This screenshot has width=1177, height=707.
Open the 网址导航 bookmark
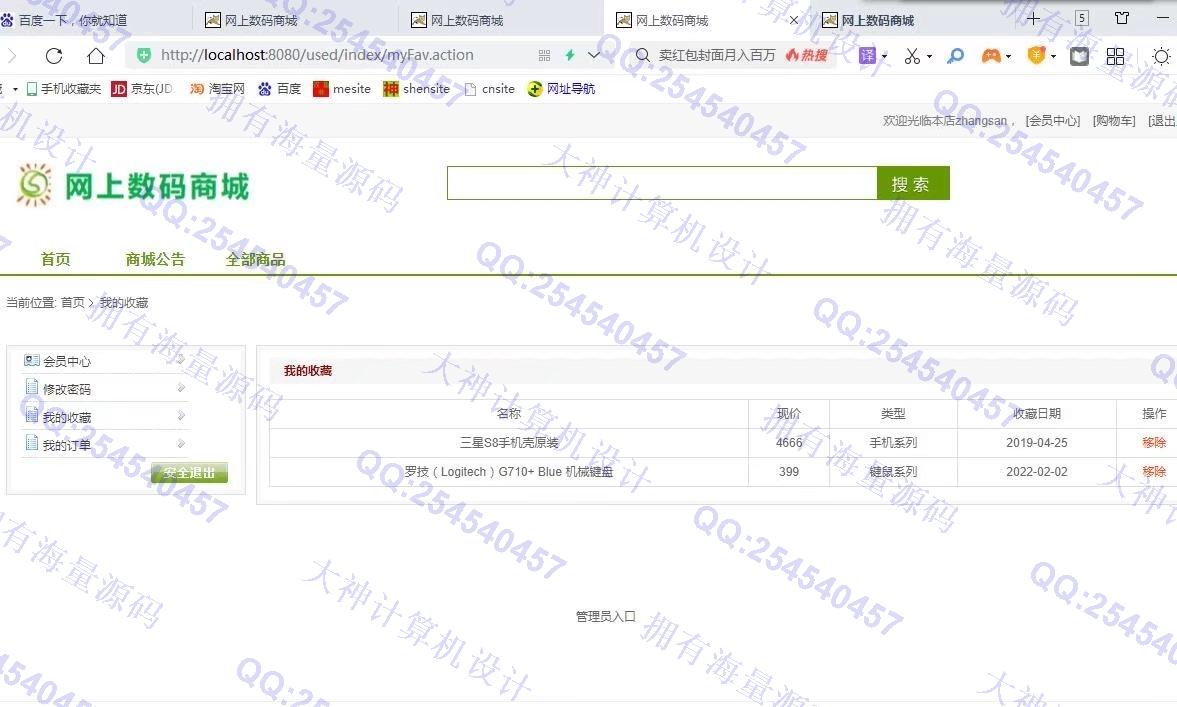coord(561,89)
